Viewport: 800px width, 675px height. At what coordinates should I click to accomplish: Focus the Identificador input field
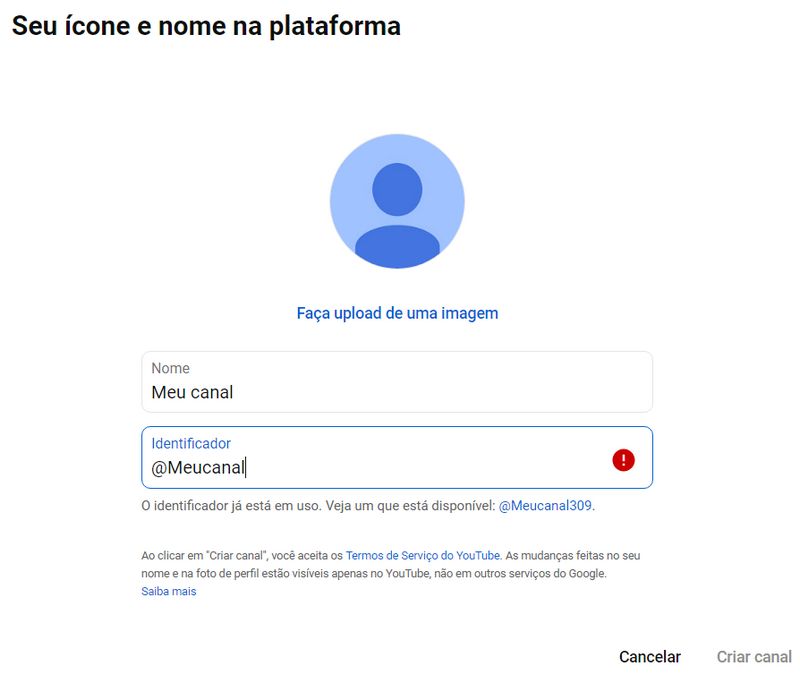[x=397, y=457]
